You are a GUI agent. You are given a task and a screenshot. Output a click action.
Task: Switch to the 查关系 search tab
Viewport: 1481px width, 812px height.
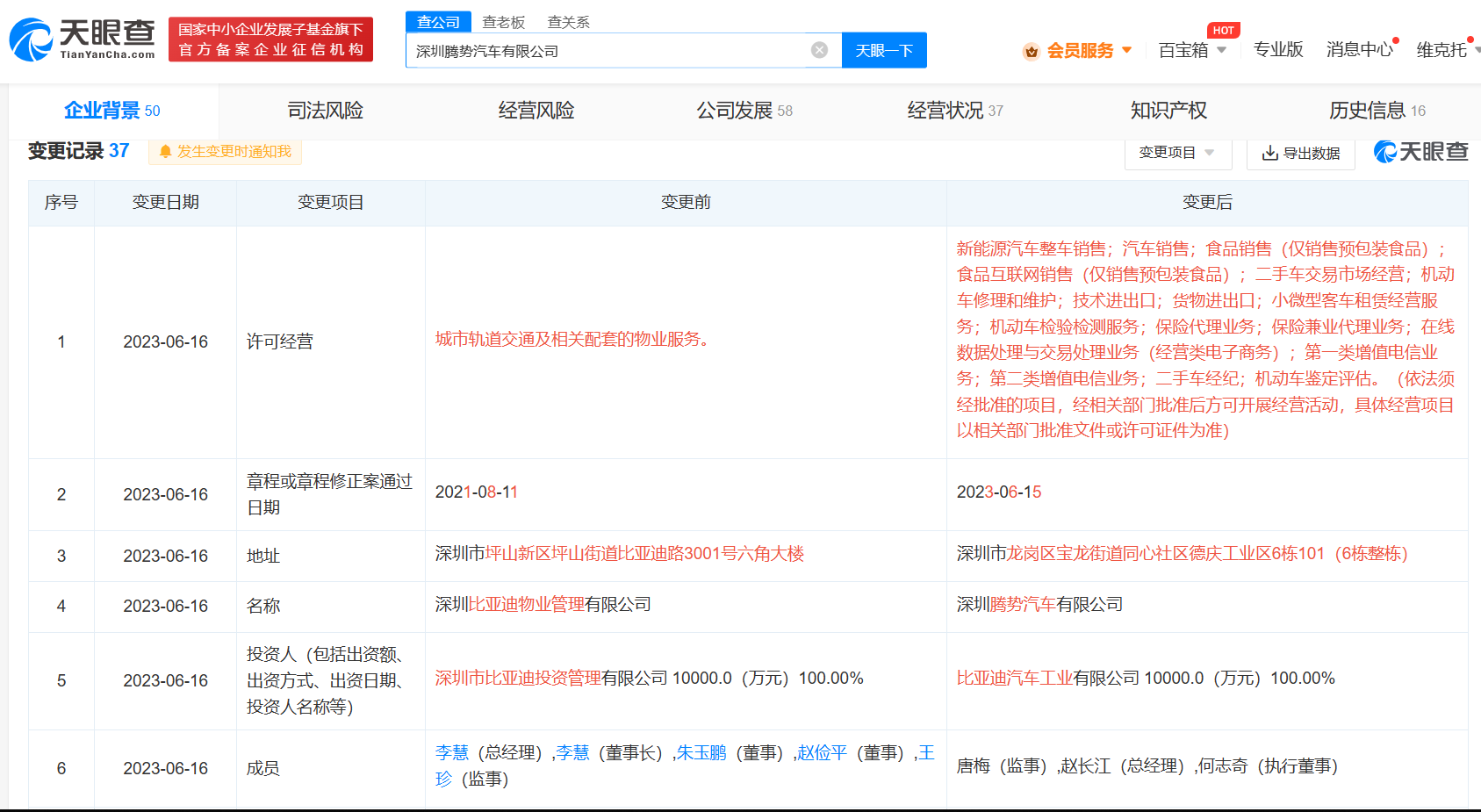[x=569, y=22]
